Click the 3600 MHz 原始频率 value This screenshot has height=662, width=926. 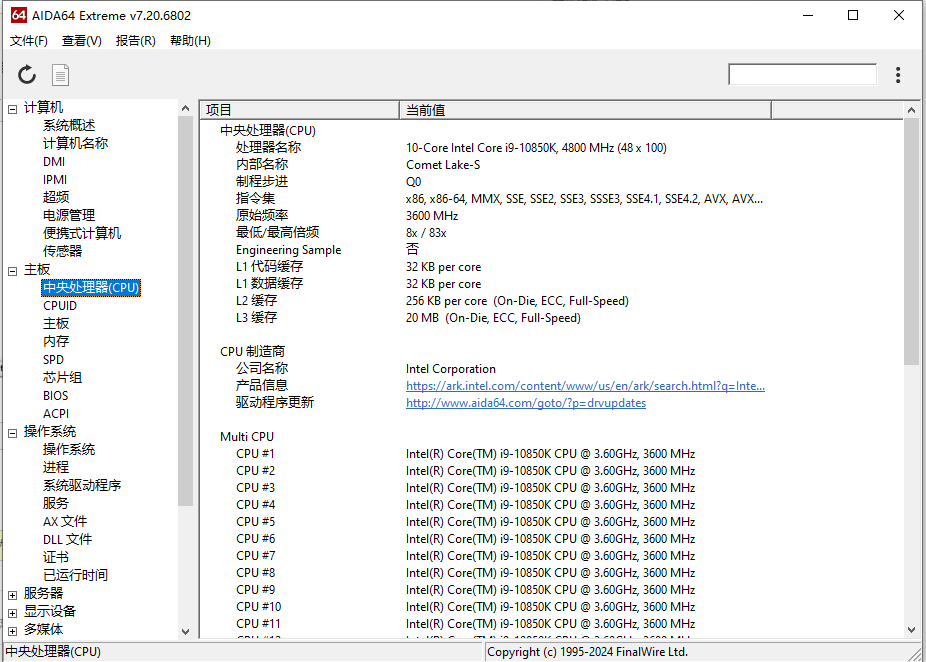point(432,216)
